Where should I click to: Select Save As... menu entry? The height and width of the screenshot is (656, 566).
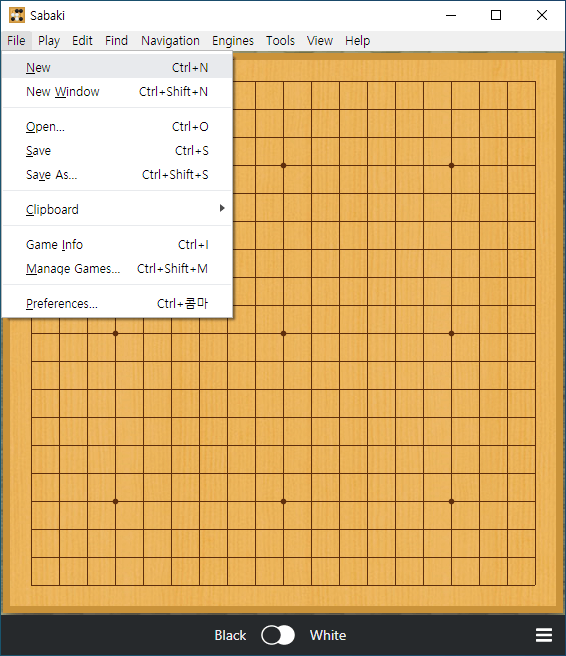click(x=117, y=174)
